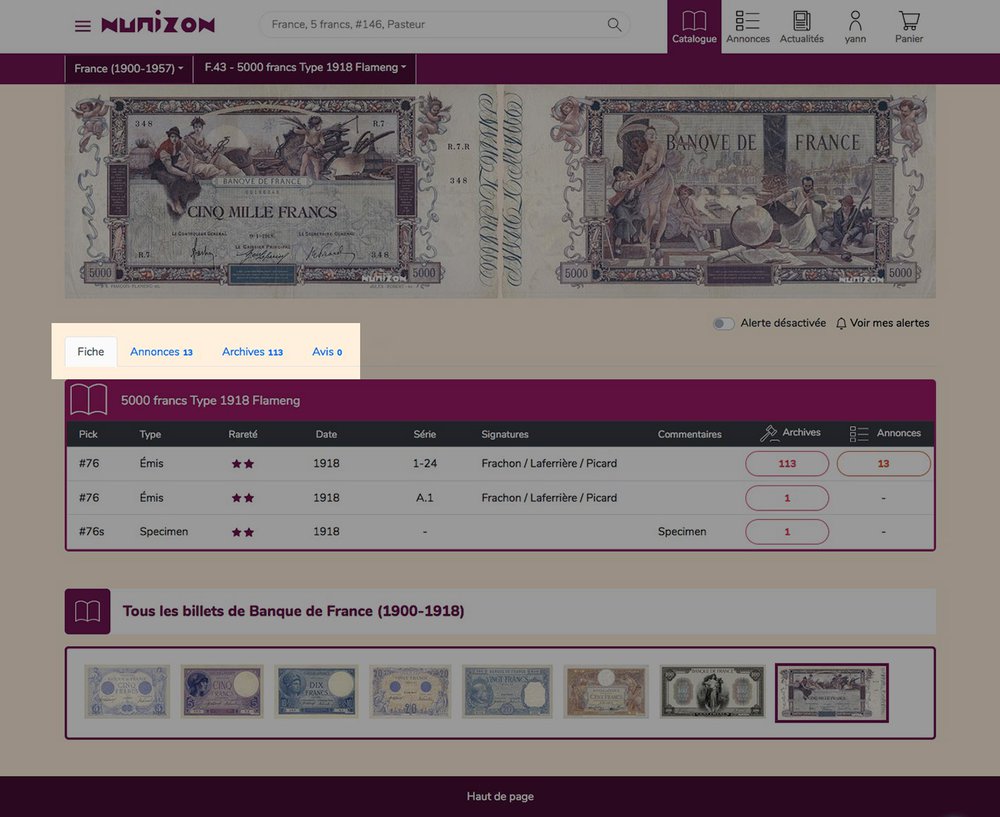The image size is (1000, 817).
Task: Expand the F.43 - 5000 francs Type 1918 dropdown
Action: (x=305, y=68)
